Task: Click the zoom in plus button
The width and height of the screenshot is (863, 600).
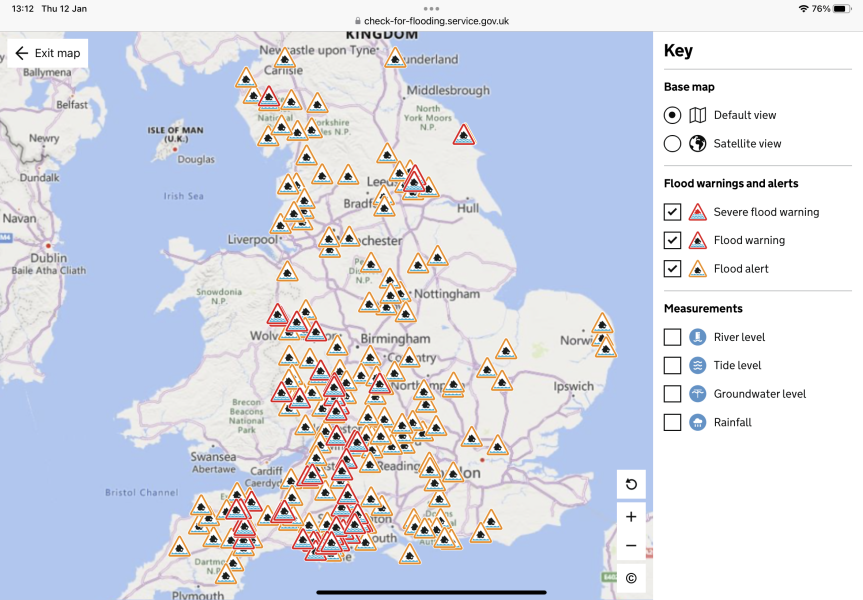Action: pyautogui.click(x=631, y=517)
